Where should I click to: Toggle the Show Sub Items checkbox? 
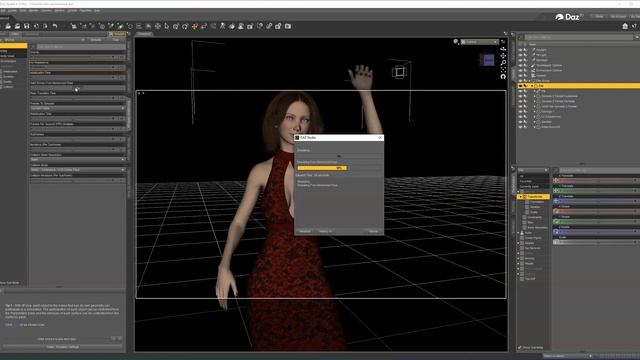[x=520, y=348]
